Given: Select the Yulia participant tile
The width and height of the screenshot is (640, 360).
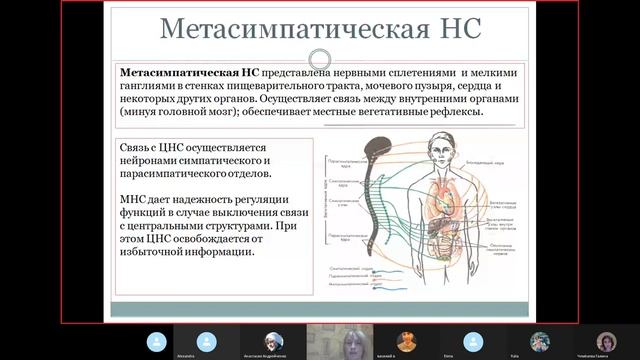Looking at the screenshot, I should pyautogui.click(x=540, y=342).
